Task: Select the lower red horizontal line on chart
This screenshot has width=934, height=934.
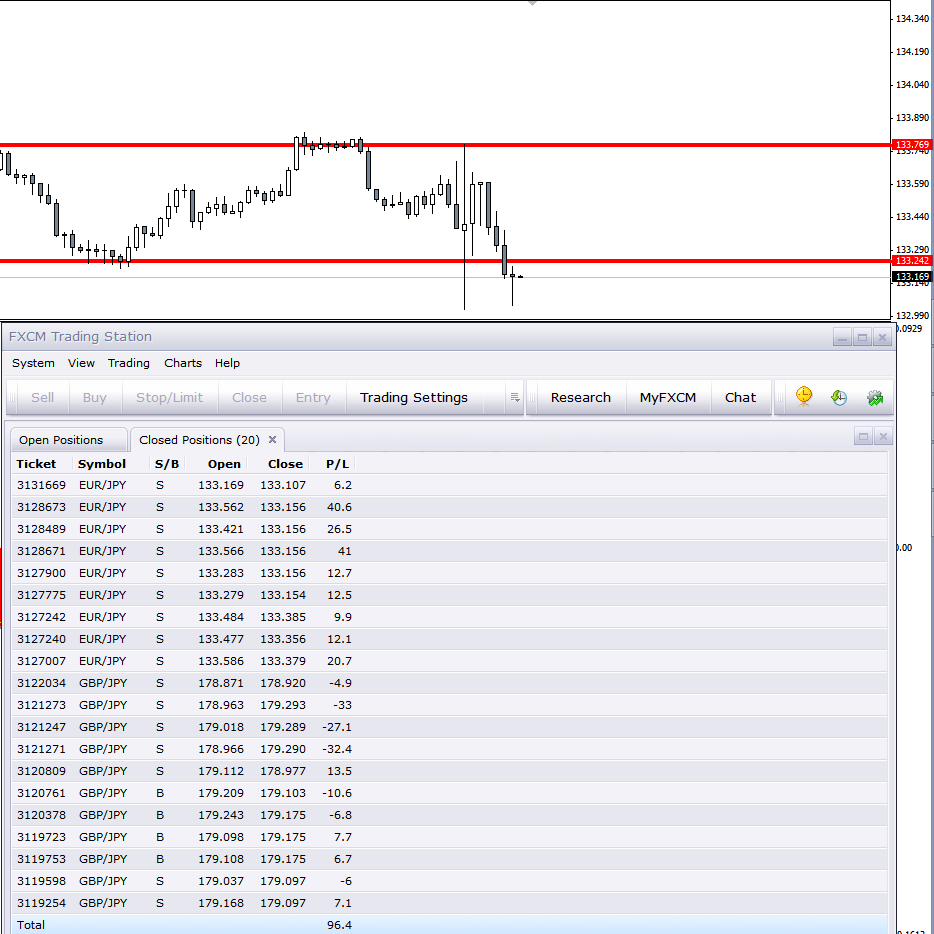Action: [x=446, y=261]
